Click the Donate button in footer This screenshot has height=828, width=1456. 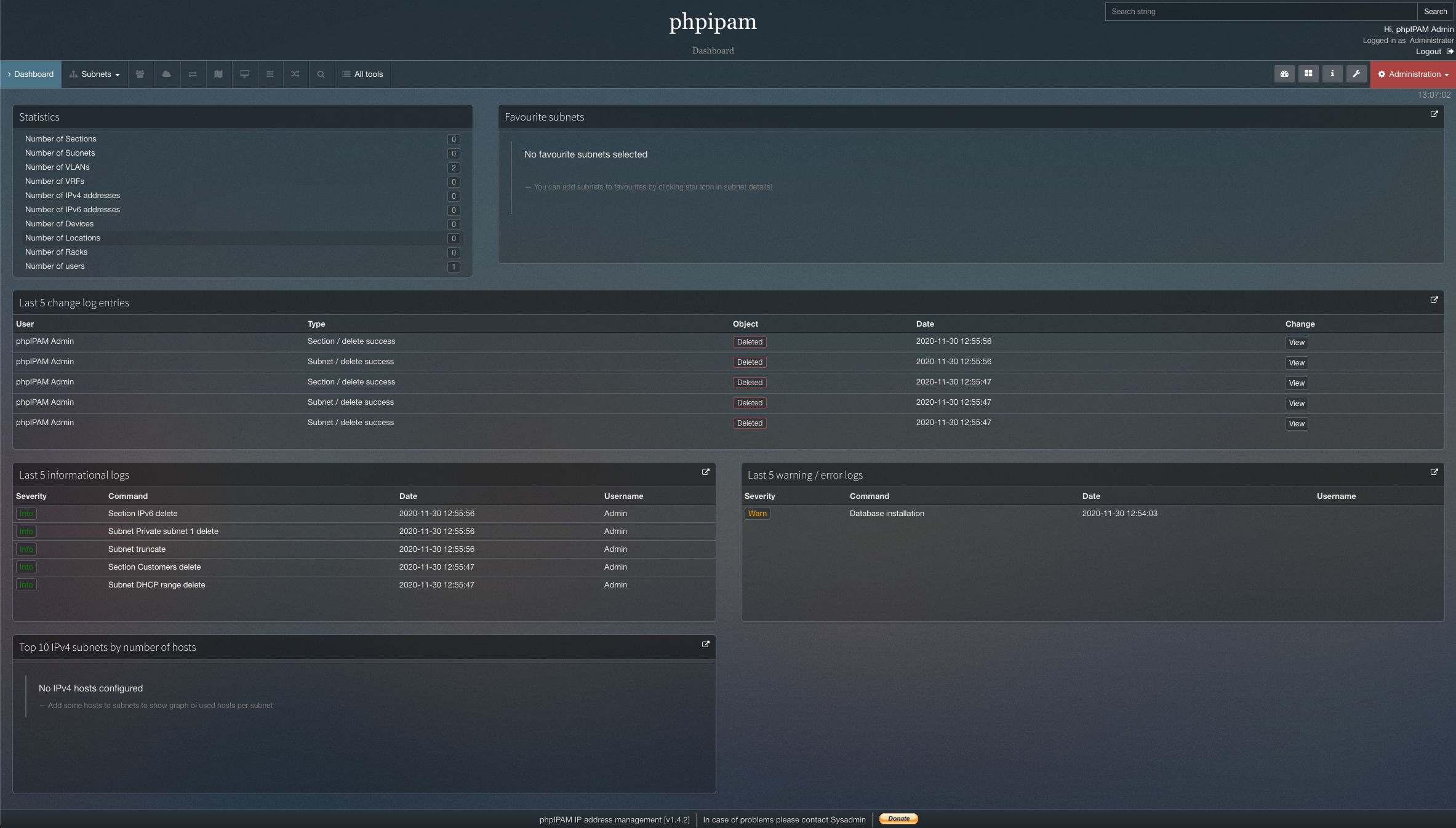coord(898,819)
